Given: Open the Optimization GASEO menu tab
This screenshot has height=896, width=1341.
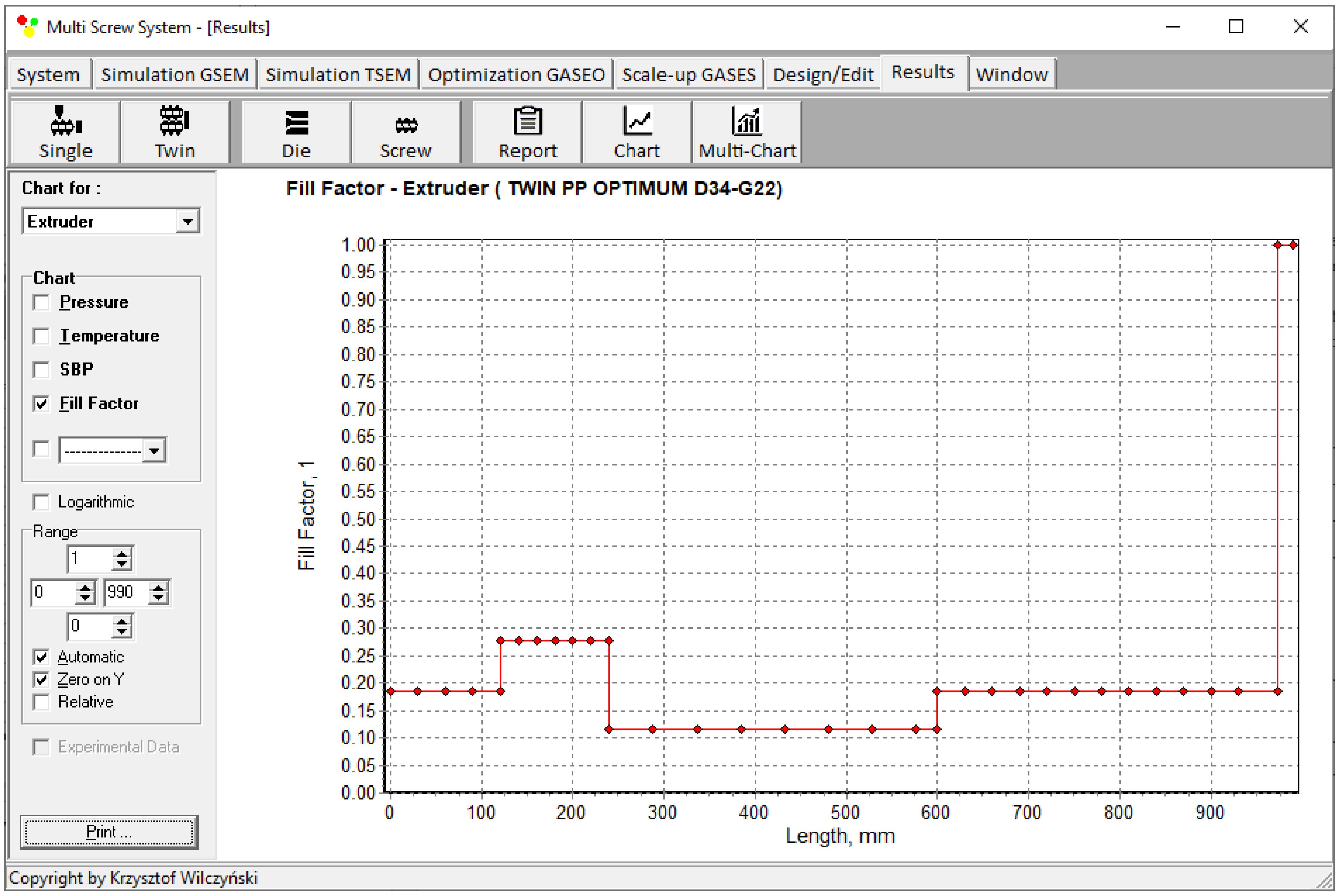Looking at the screenshot, I should 516,75.
